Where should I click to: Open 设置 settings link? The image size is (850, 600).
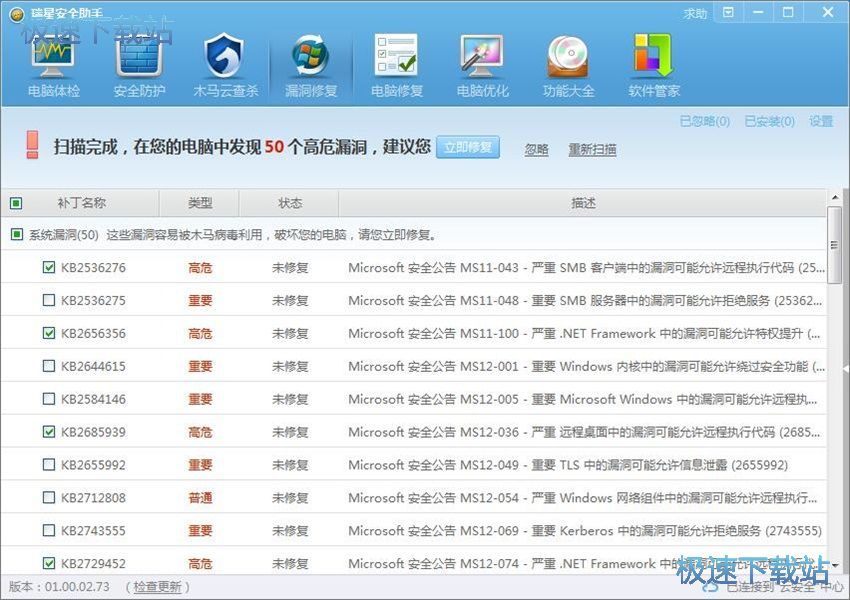(x=821, y=121)
